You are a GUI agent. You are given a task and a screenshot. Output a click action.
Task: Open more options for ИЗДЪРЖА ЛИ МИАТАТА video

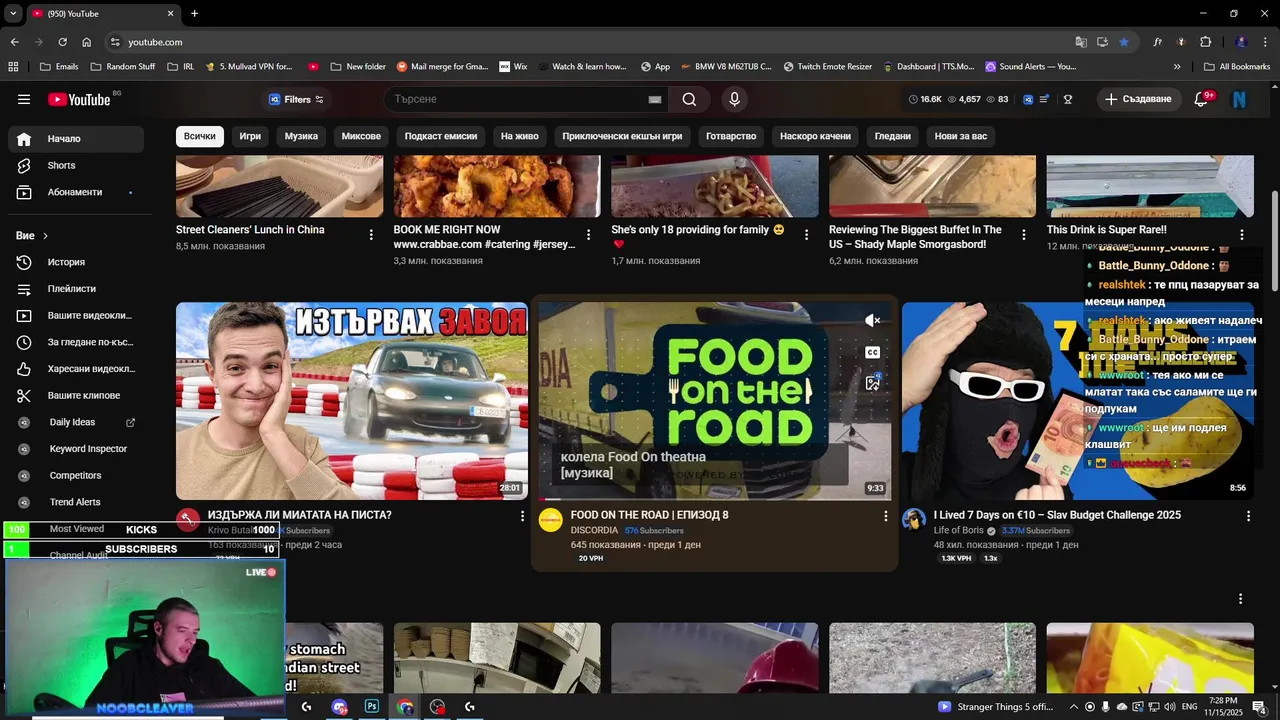pos(522,516)
